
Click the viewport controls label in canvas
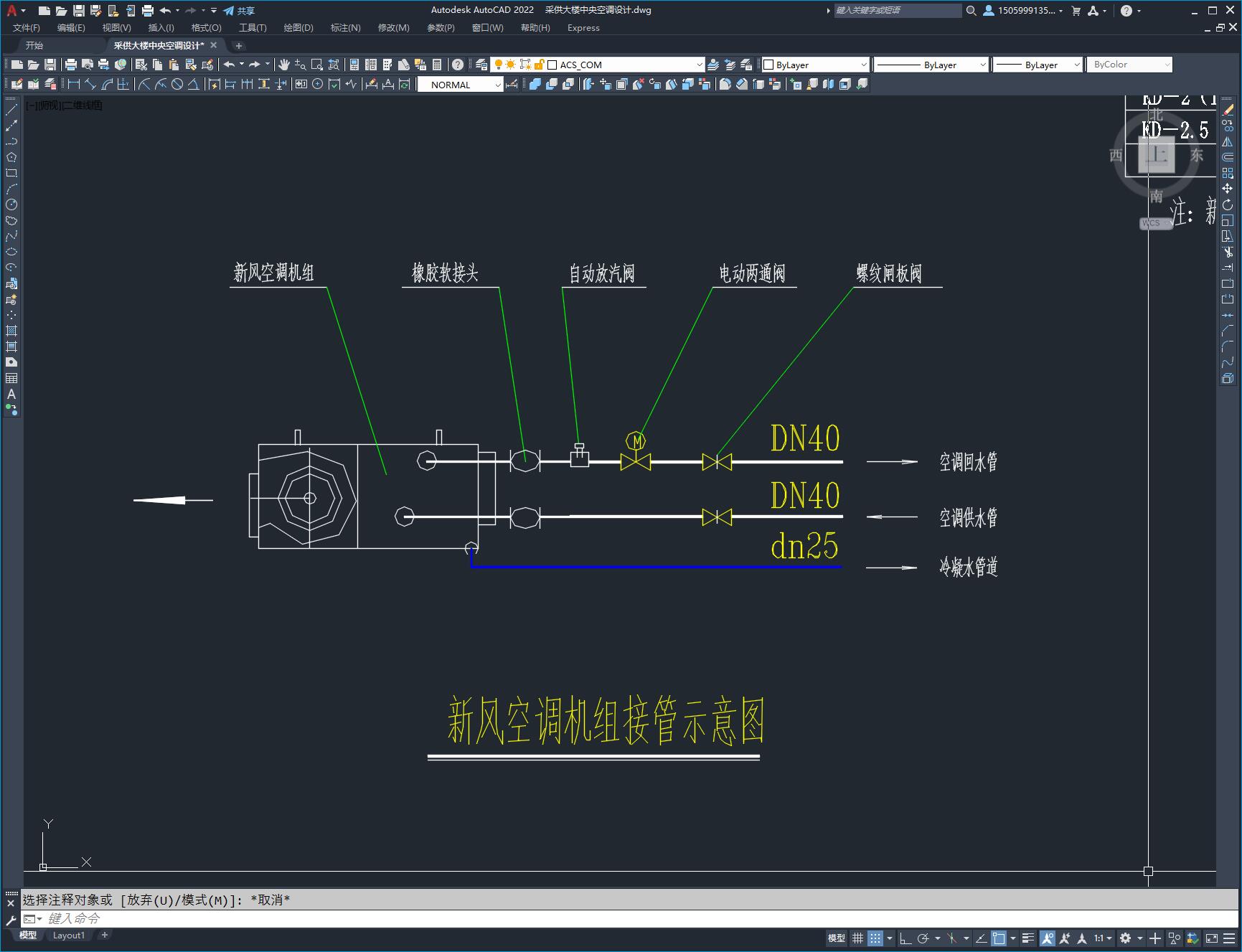[65, 105]
